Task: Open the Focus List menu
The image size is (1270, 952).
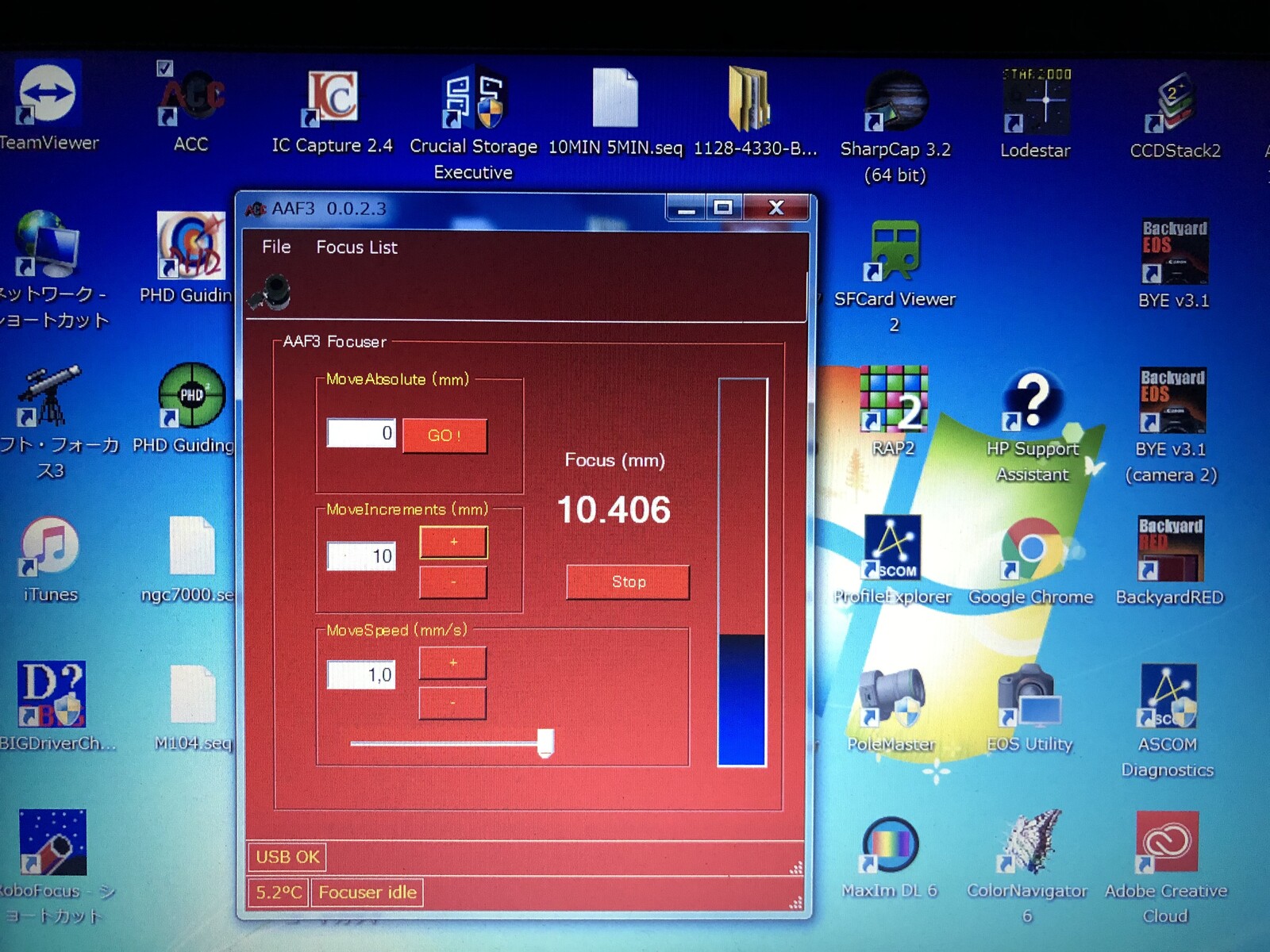Action: (356, 248)
